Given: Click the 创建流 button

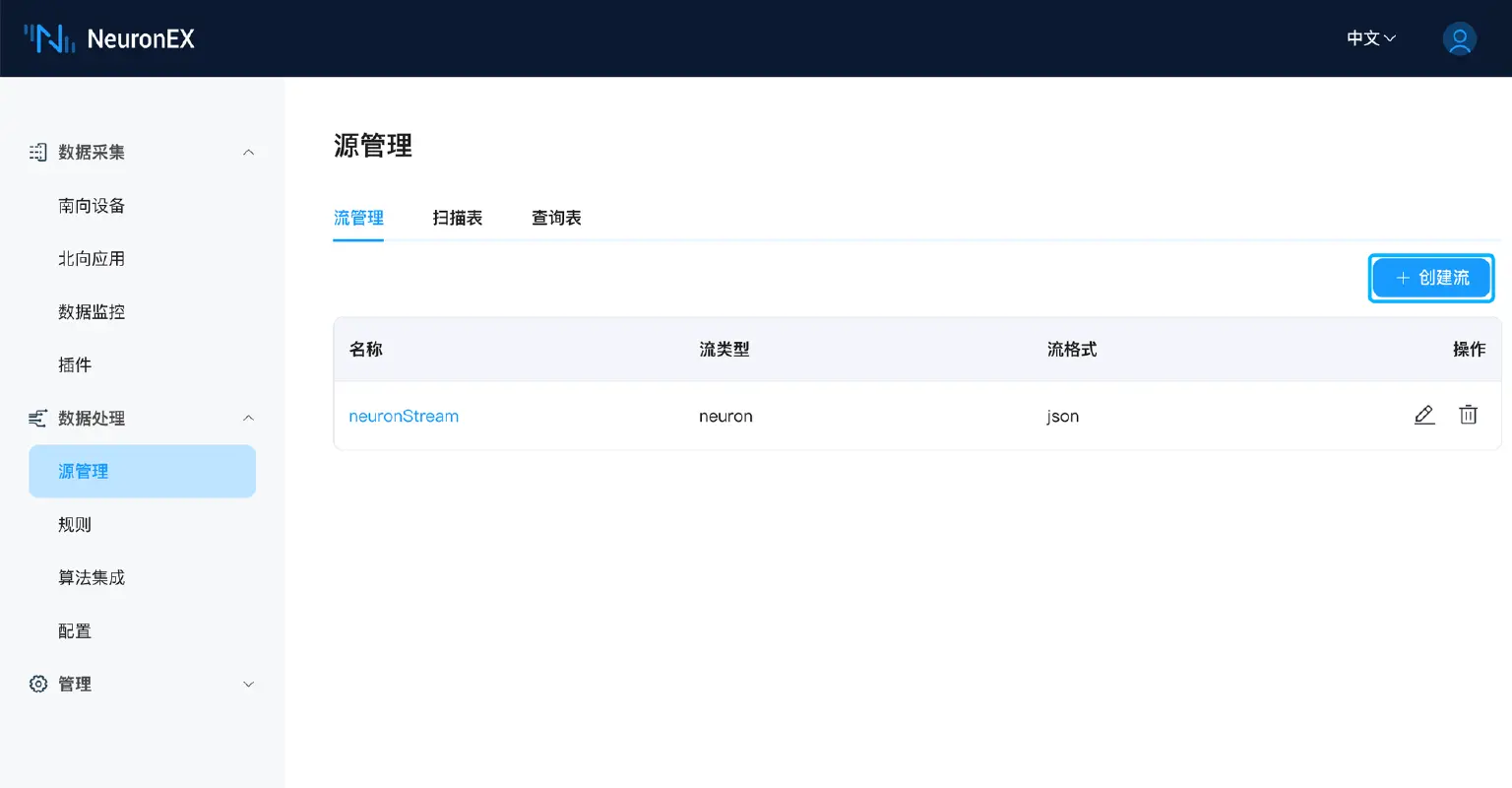Looking at the screenshot, I should [x=1430, y=278].
